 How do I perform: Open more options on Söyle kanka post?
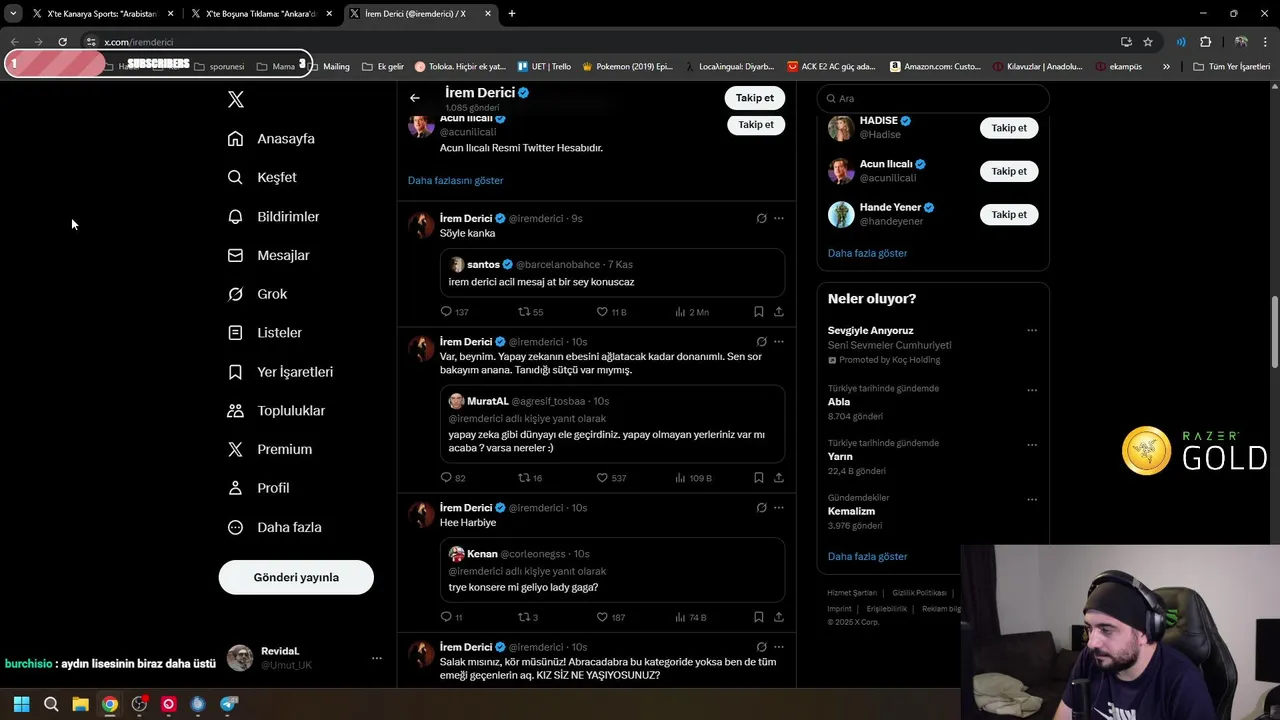pos(779,218)
